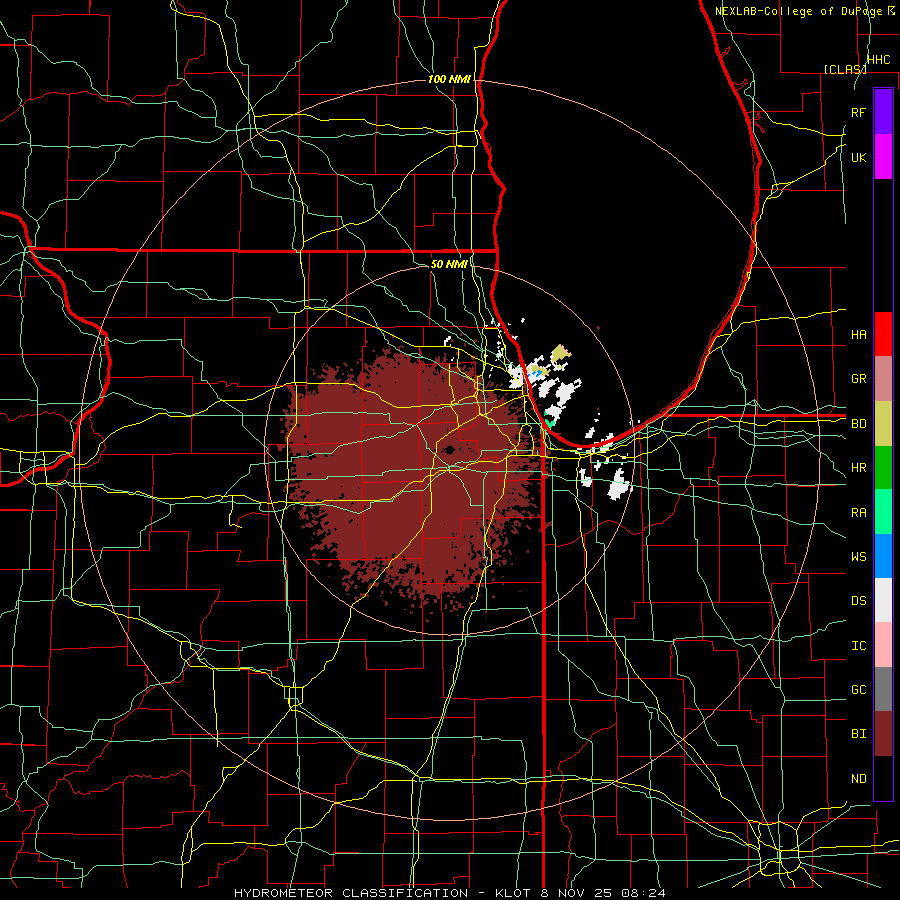Screen dimensions: 900x900
Task: Click the RA legend label
Action: click(859, 513)
